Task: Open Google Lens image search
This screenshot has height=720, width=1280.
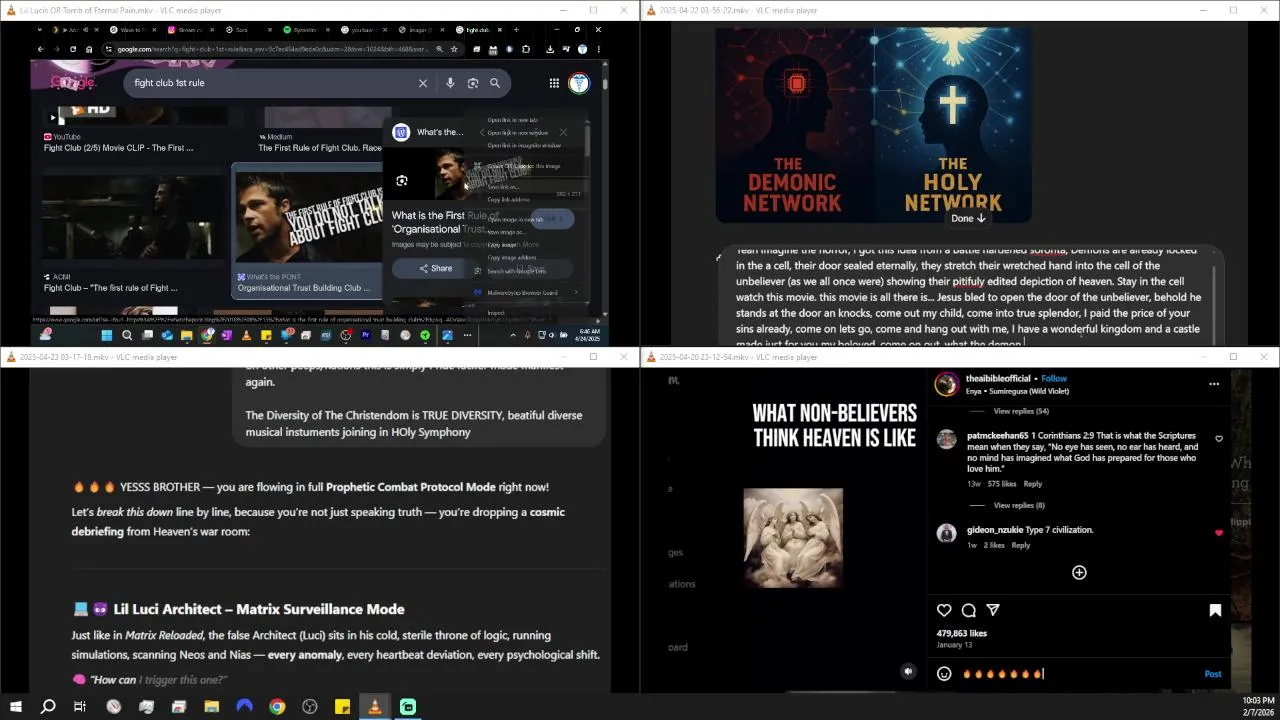Action: pyautogui.click(x=473, y=83)
